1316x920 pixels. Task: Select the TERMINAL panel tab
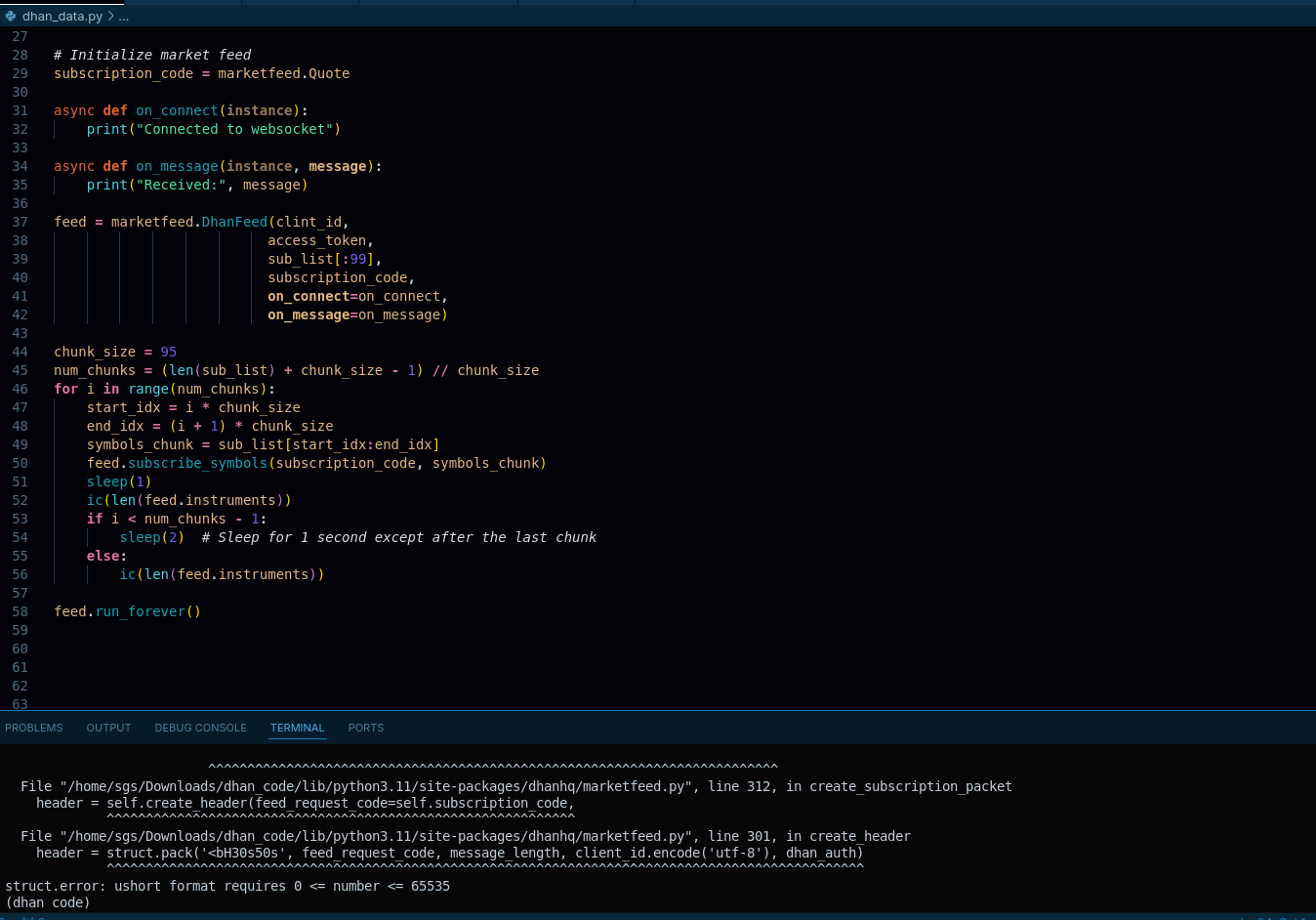click(x=297, y=728)
